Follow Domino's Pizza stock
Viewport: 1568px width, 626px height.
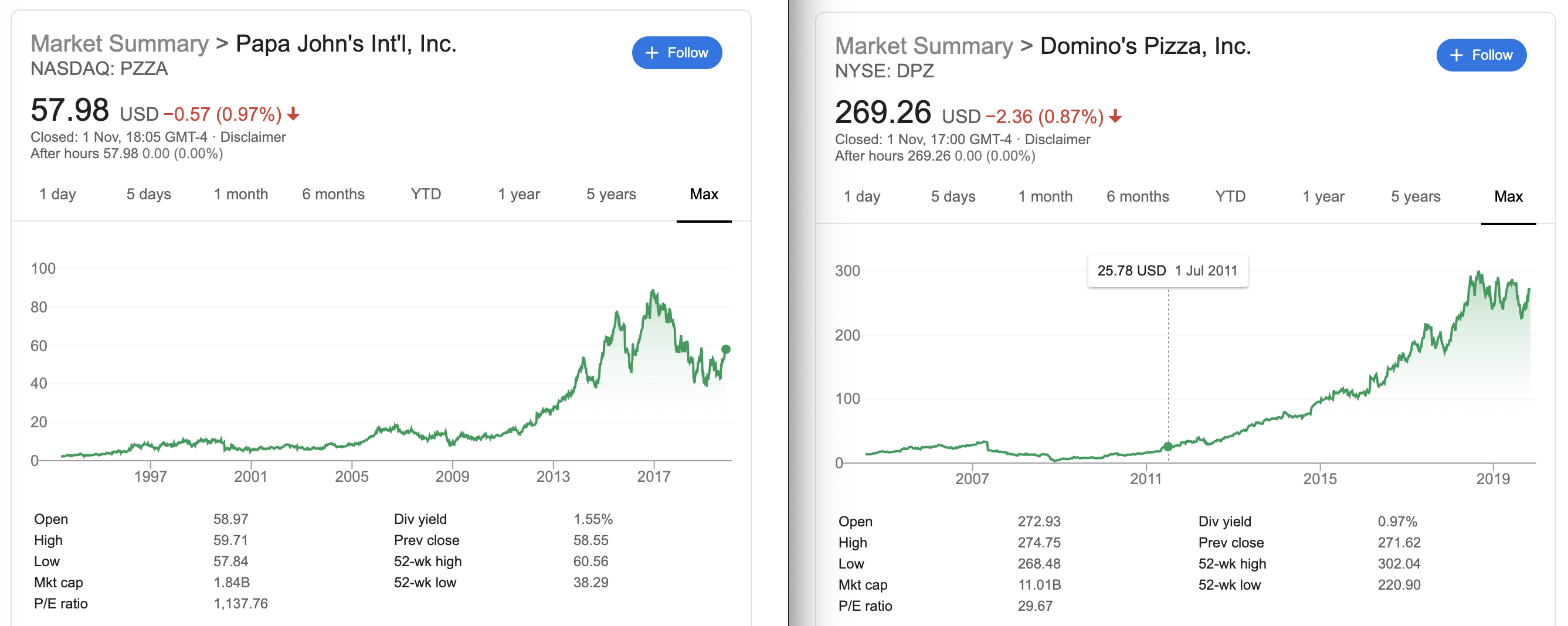point(1481,55)
